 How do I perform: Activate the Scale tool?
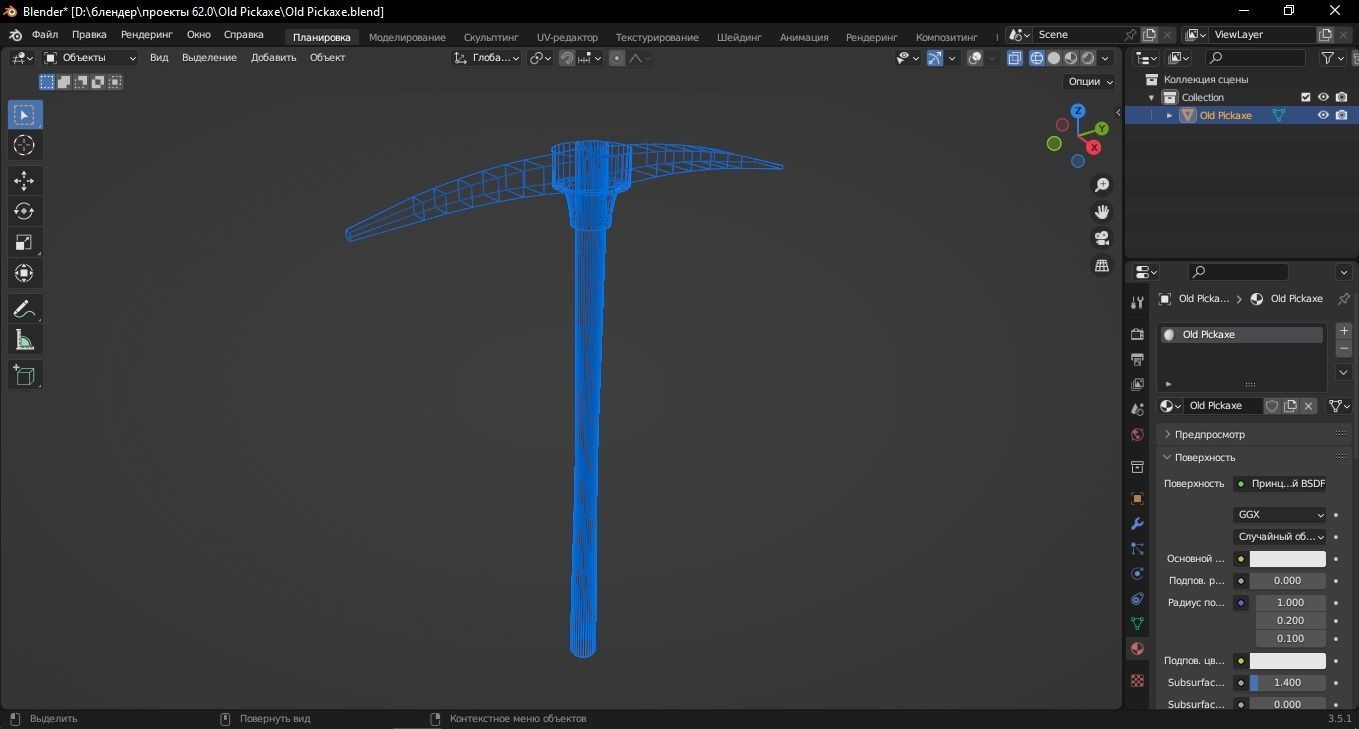(24, 242)
